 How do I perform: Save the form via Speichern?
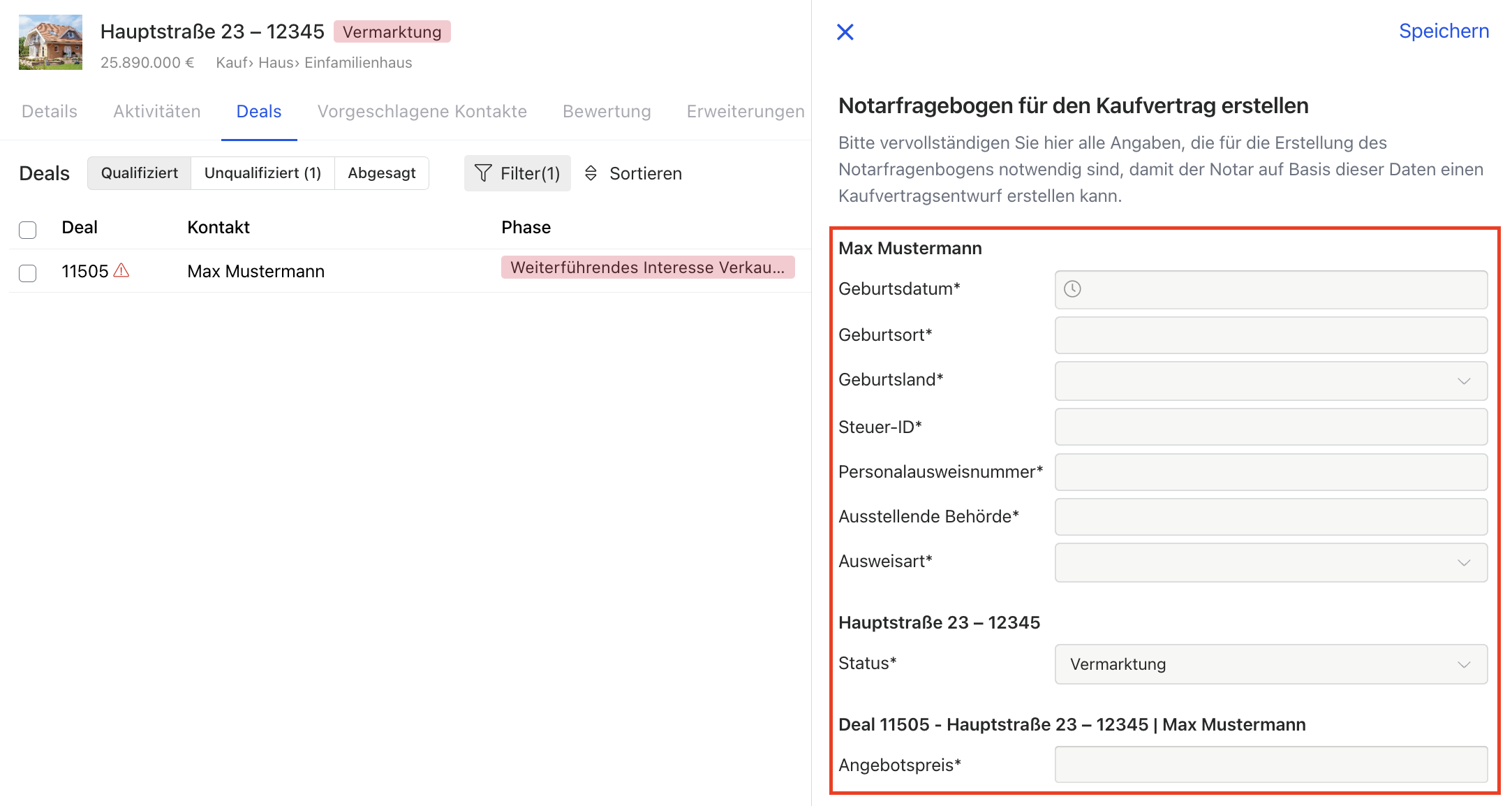tap(1444, 31)
